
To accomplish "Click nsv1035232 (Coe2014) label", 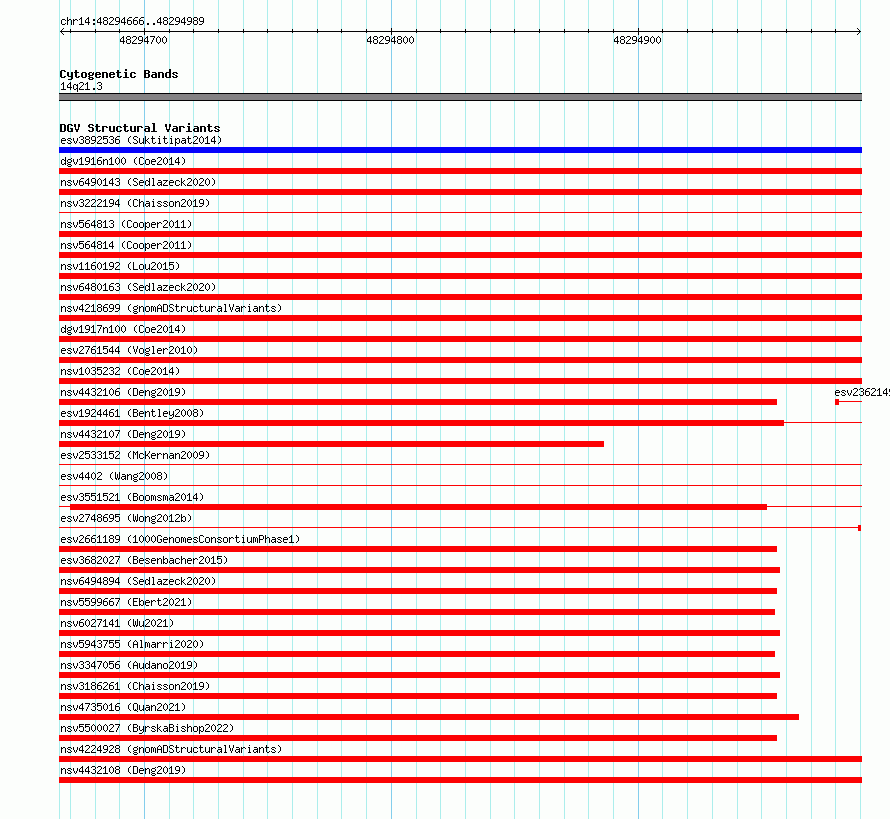I will tap(120, 371).
